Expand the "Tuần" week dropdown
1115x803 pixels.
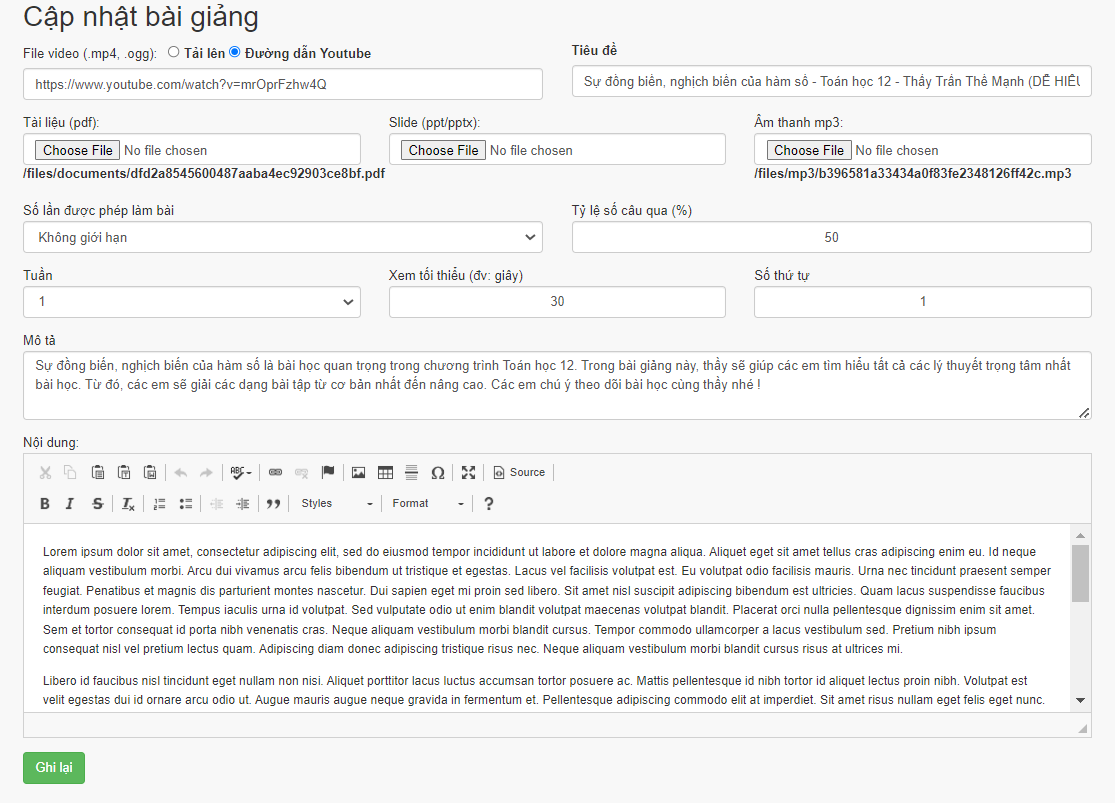tap(191, 302)
